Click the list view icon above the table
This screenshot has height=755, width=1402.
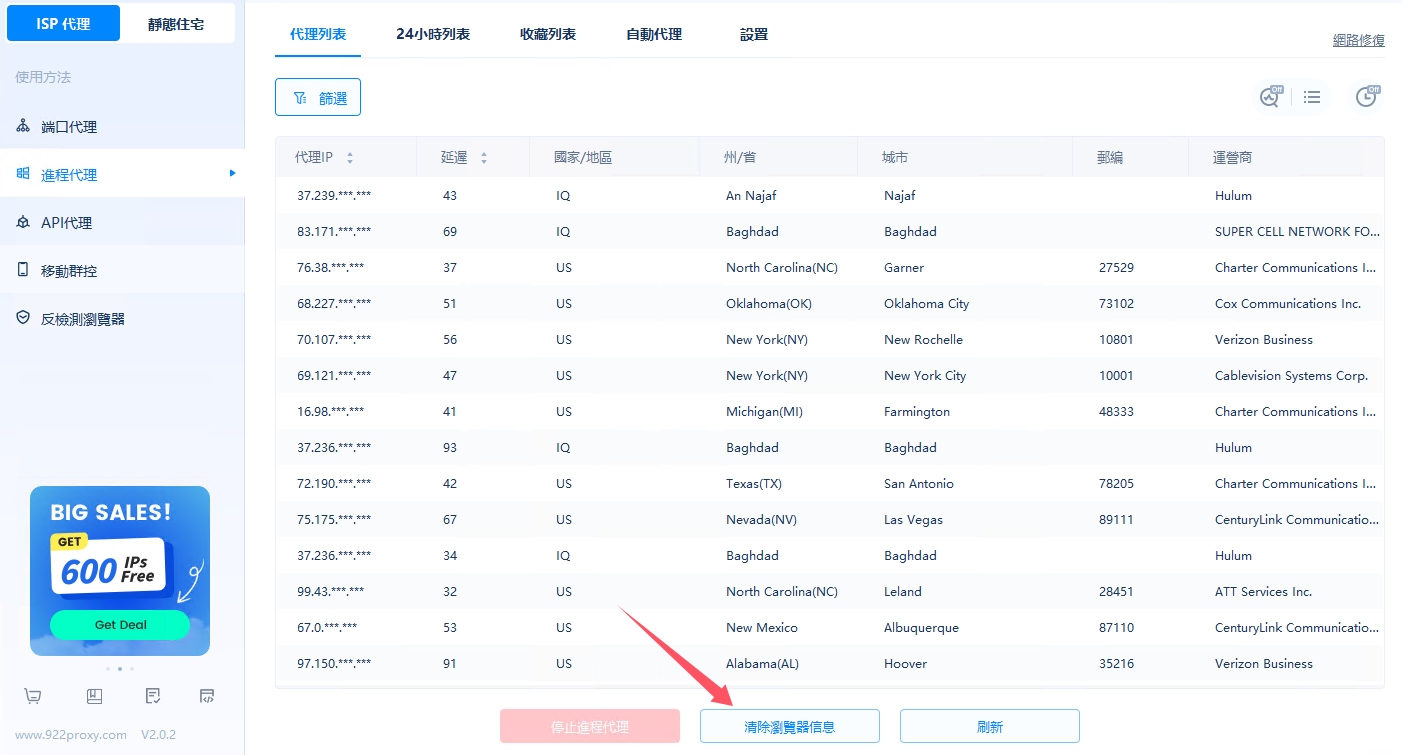click(x=1312, y=97)
